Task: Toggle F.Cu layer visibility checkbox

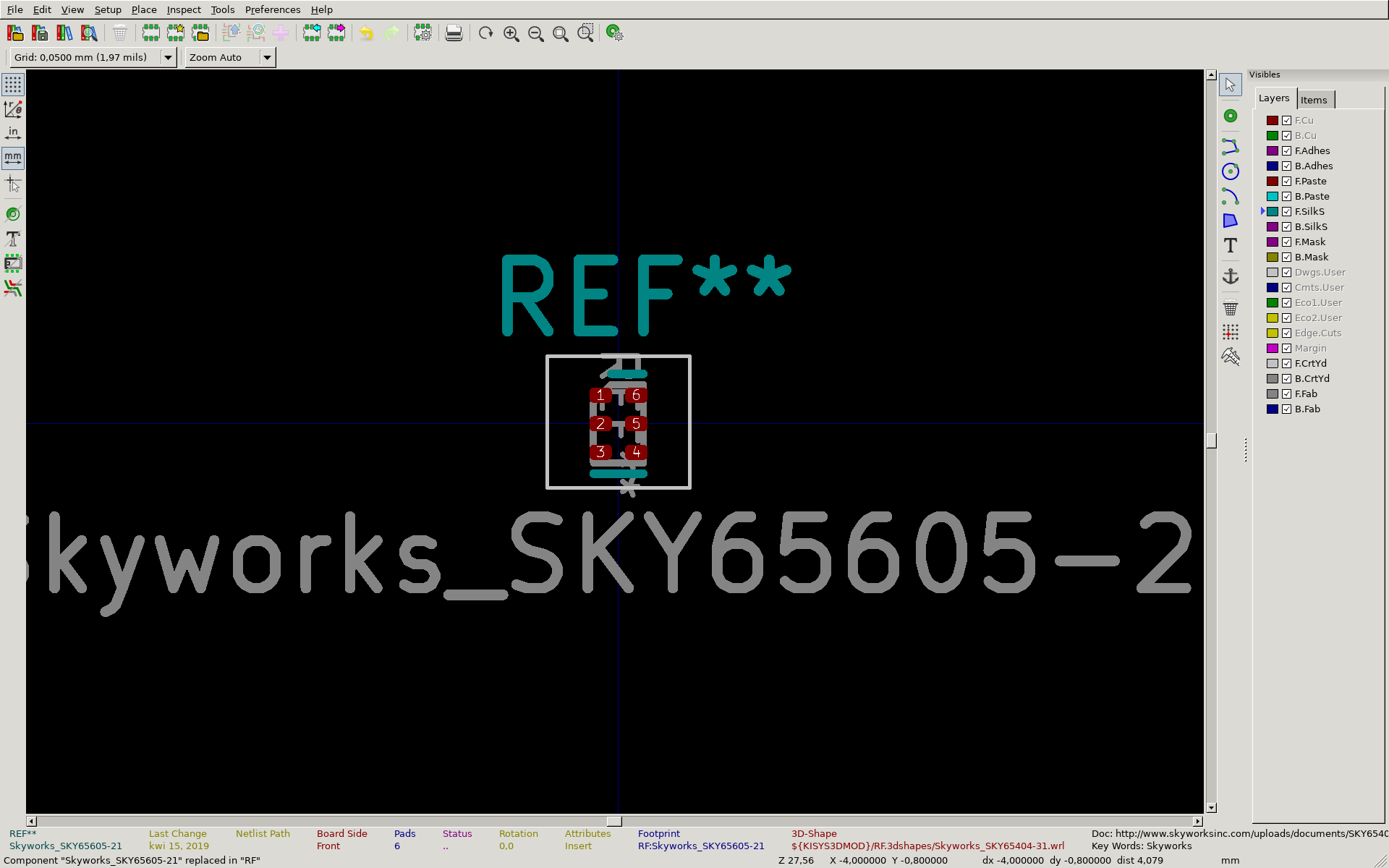Action: (x=1286, y=121)
